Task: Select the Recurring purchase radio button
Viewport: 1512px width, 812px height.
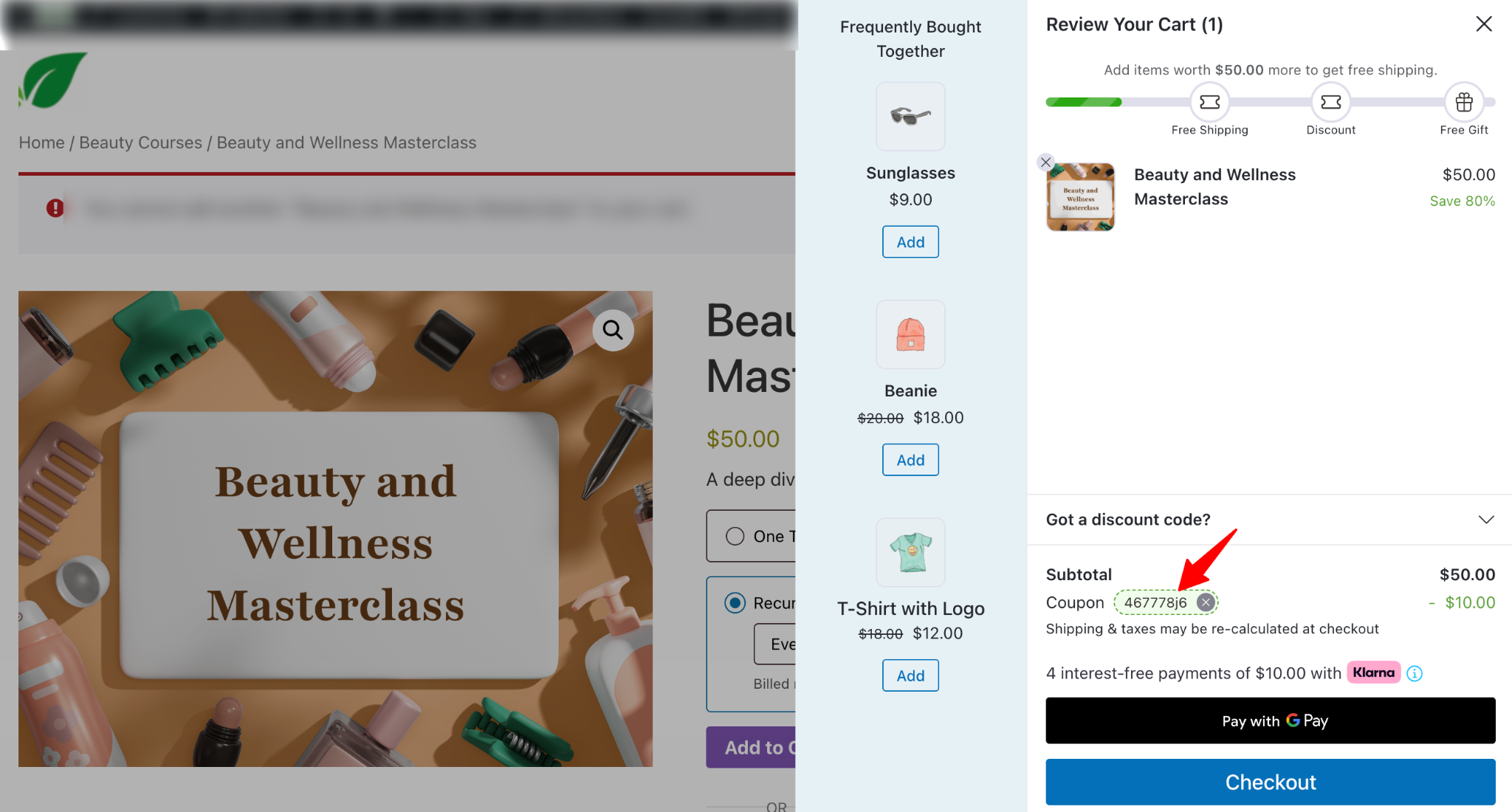Action: tap(735, 603)
